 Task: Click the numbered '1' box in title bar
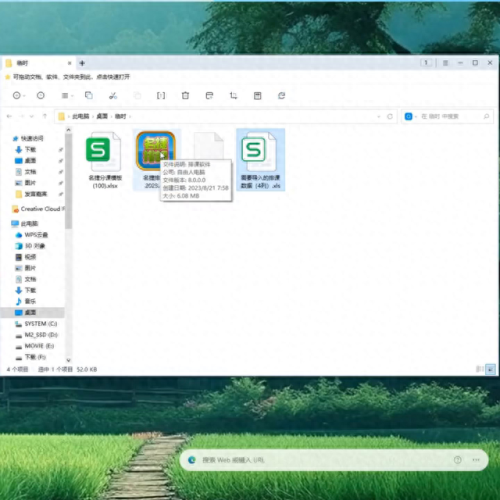(x=426, y=62)
